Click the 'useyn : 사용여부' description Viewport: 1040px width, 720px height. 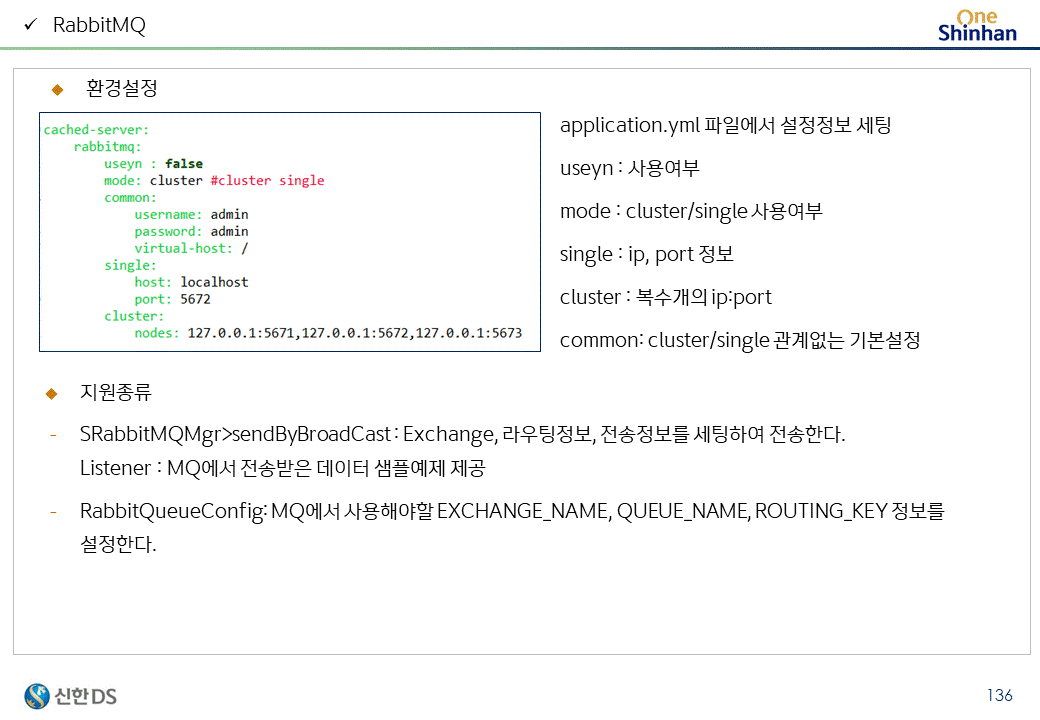pos(629,168)
